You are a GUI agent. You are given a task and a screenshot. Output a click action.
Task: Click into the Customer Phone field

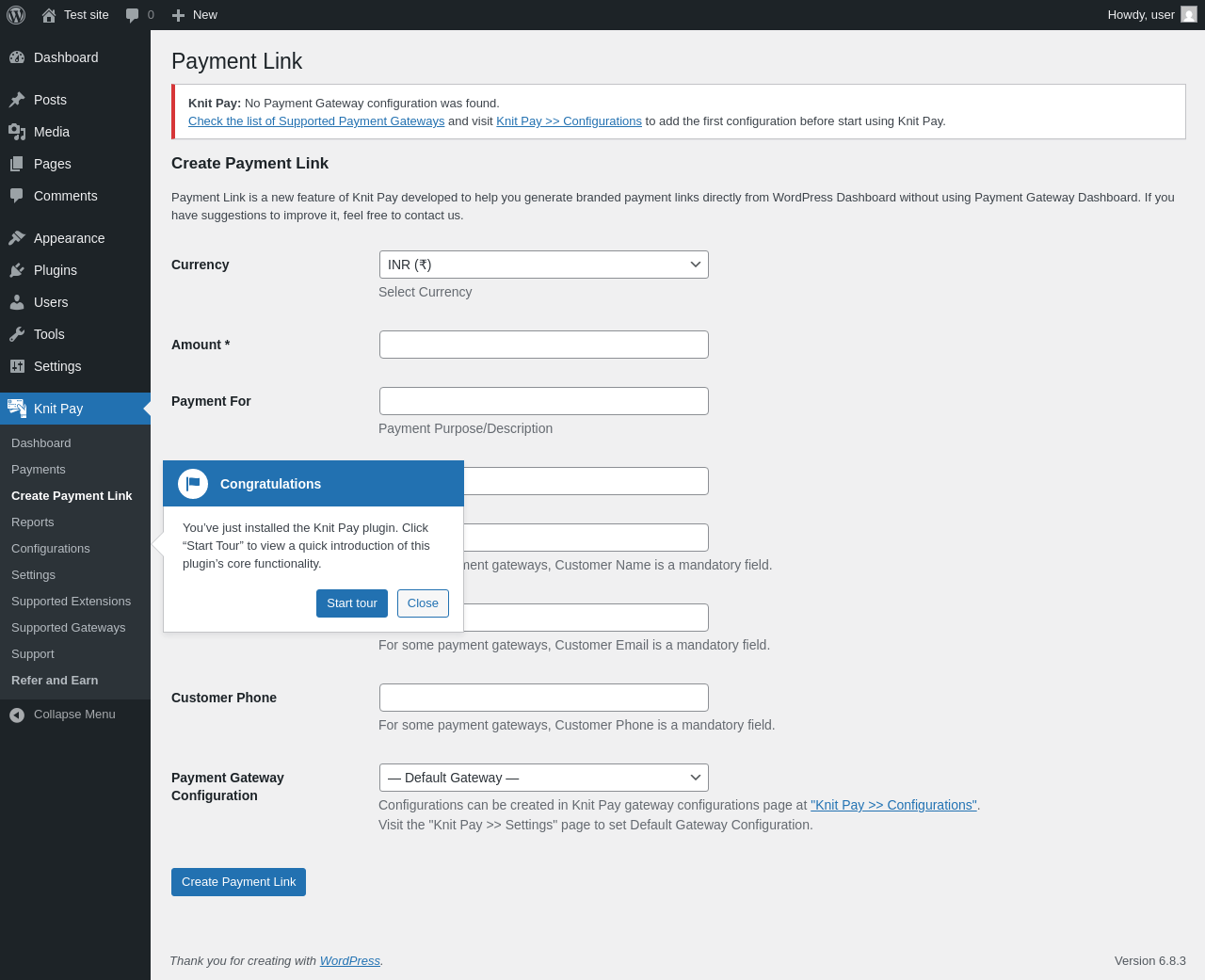click(x=543, y=698)
